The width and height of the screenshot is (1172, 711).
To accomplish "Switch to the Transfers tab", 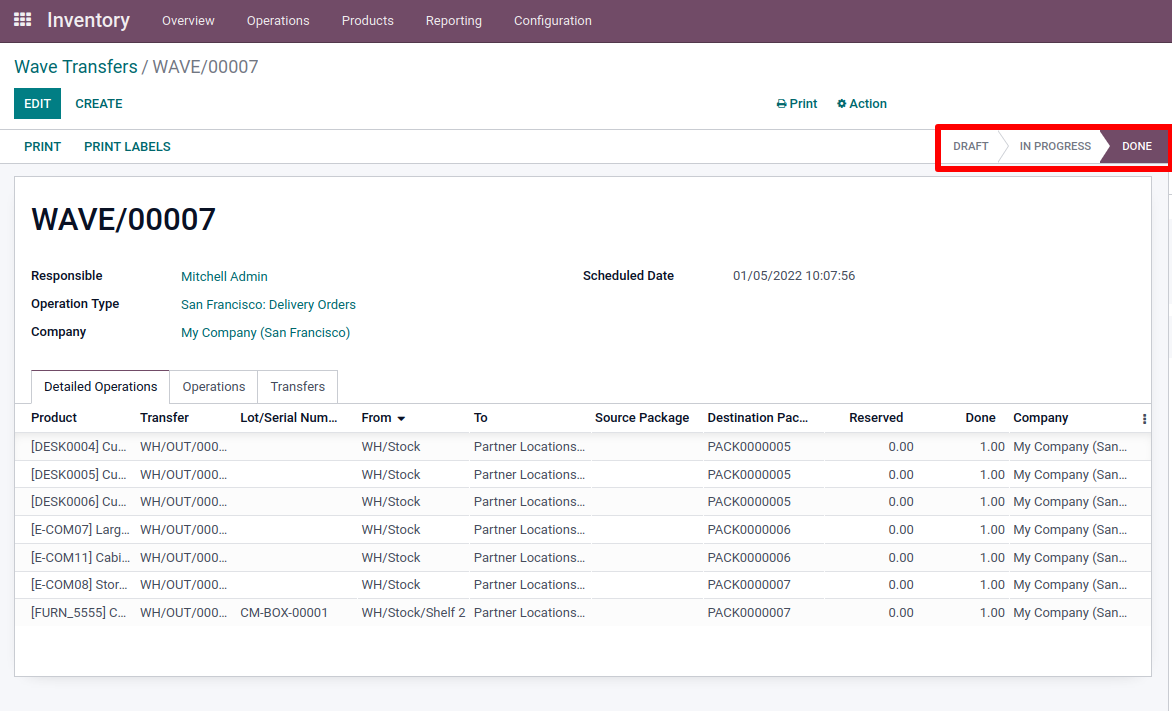I will point(297,387).
